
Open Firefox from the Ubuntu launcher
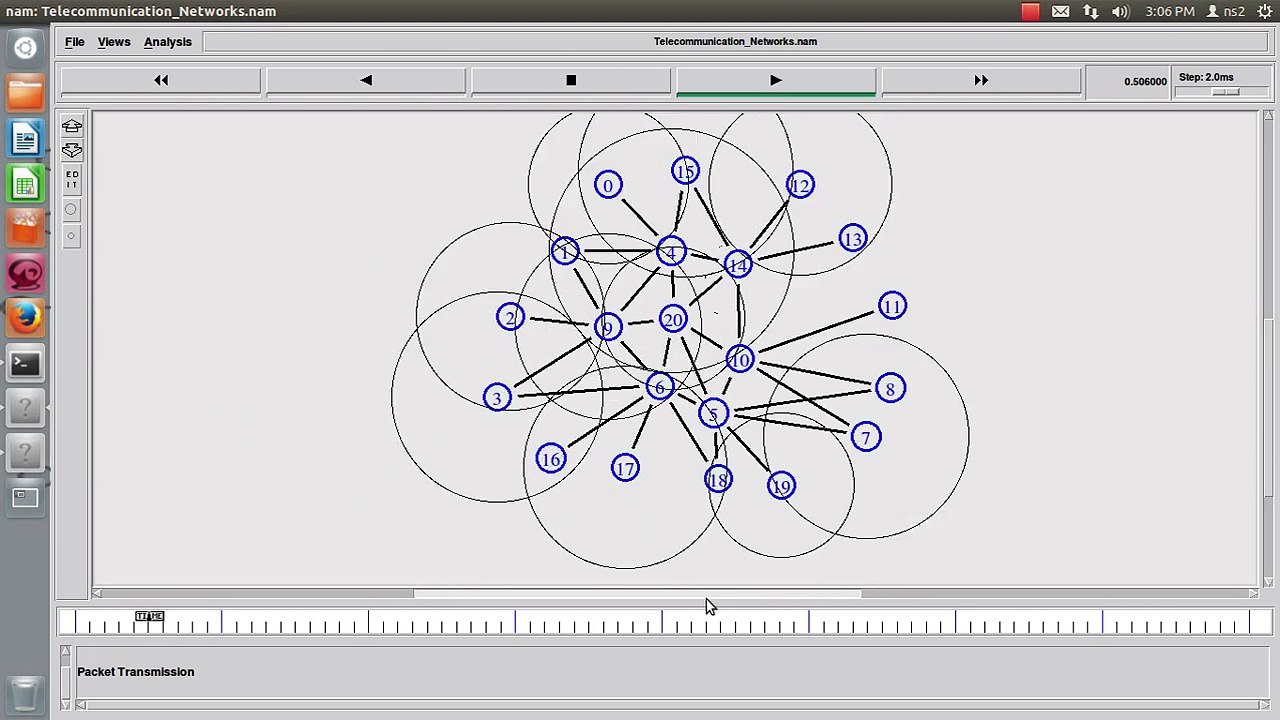tap(25, 318)
